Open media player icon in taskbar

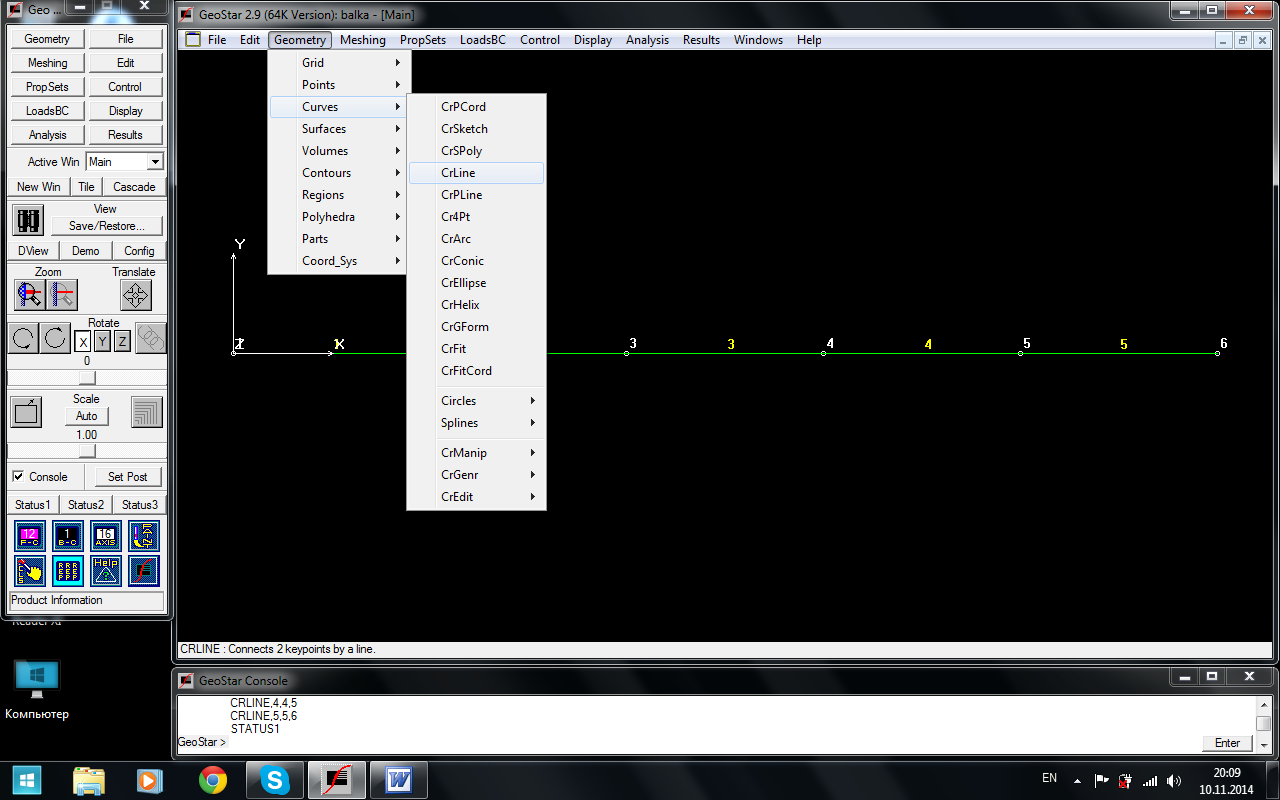(x=150, y=780)
